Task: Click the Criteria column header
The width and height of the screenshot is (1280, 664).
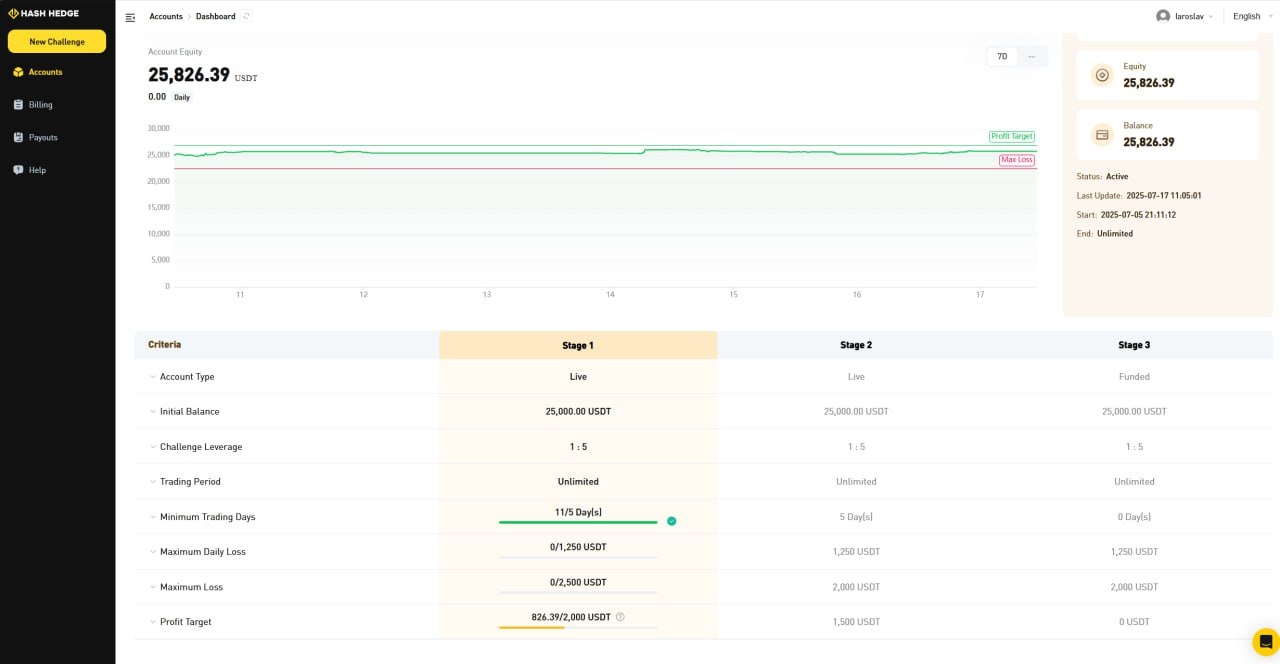Action: [165, 344]
